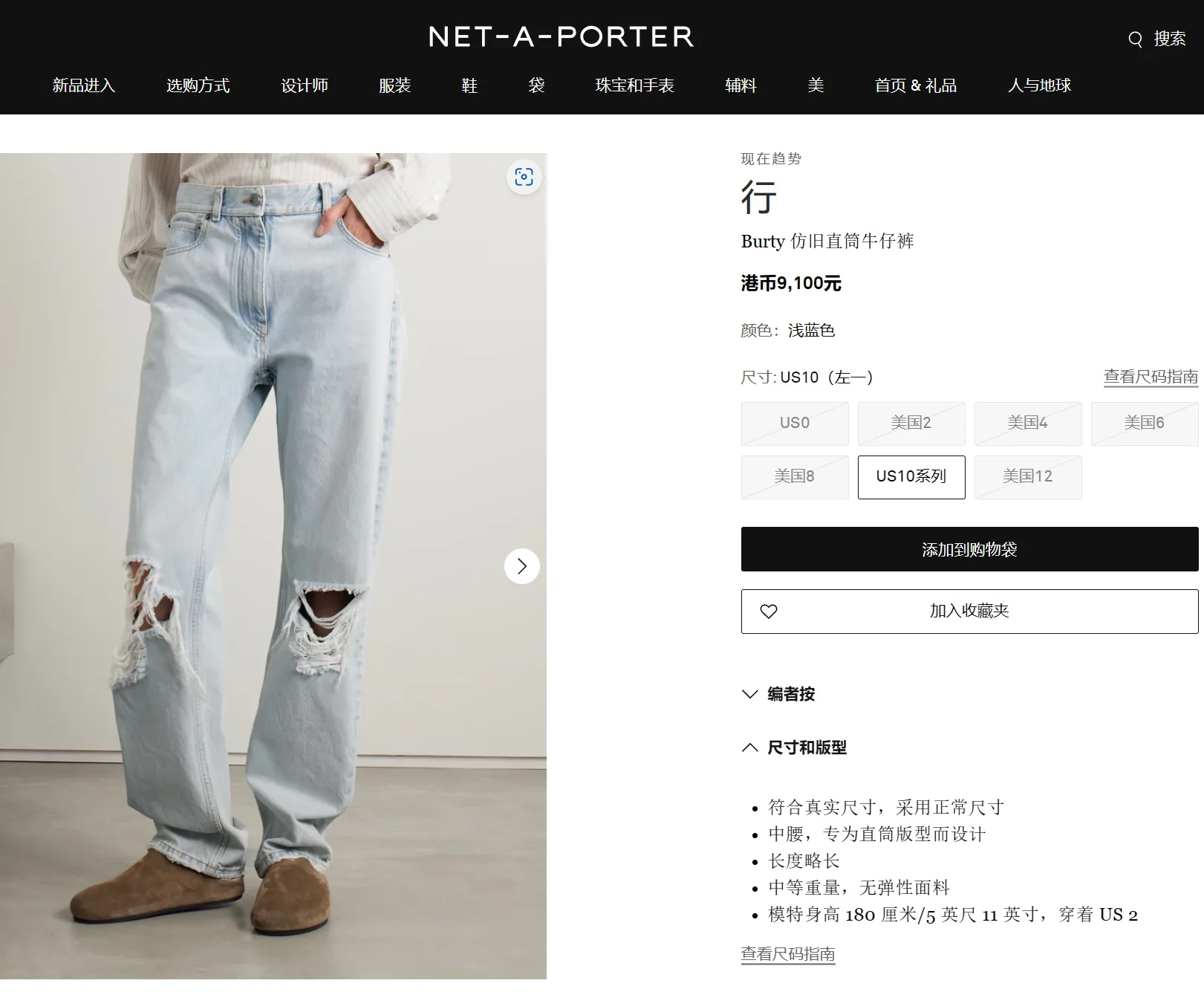1204x992 pixels.
Task: Open bottom 查看尺码指南 link
Action: (788, 954)
